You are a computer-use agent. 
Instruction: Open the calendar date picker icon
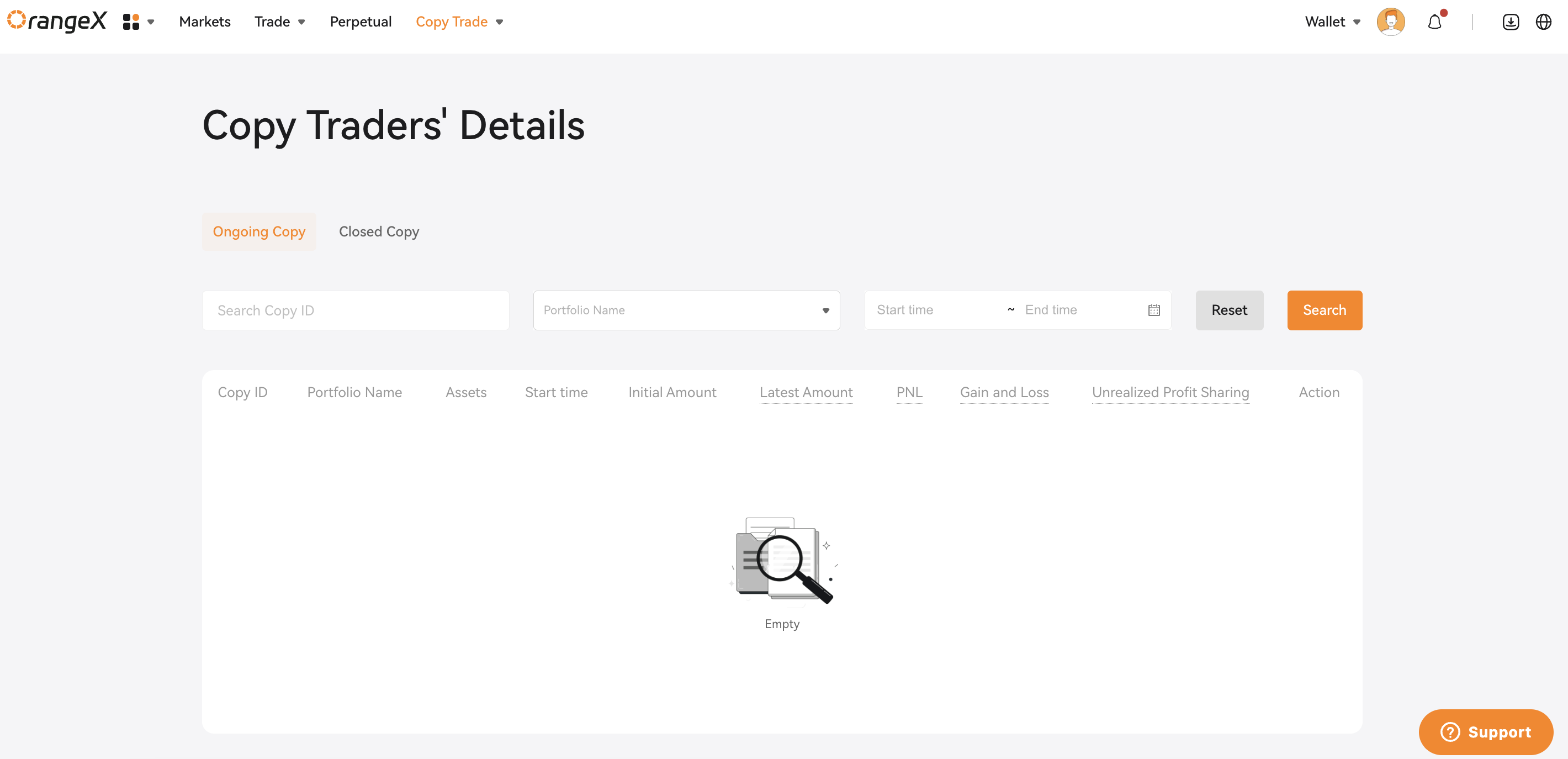[x=1153, y=310]
